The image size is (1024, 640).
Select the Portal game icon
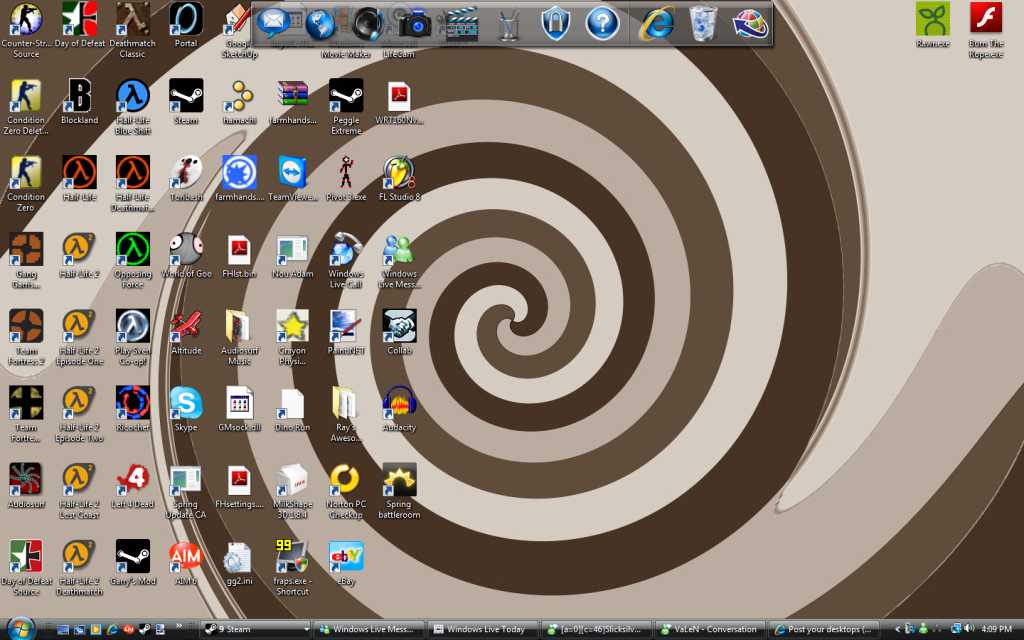tap(186, 20)
